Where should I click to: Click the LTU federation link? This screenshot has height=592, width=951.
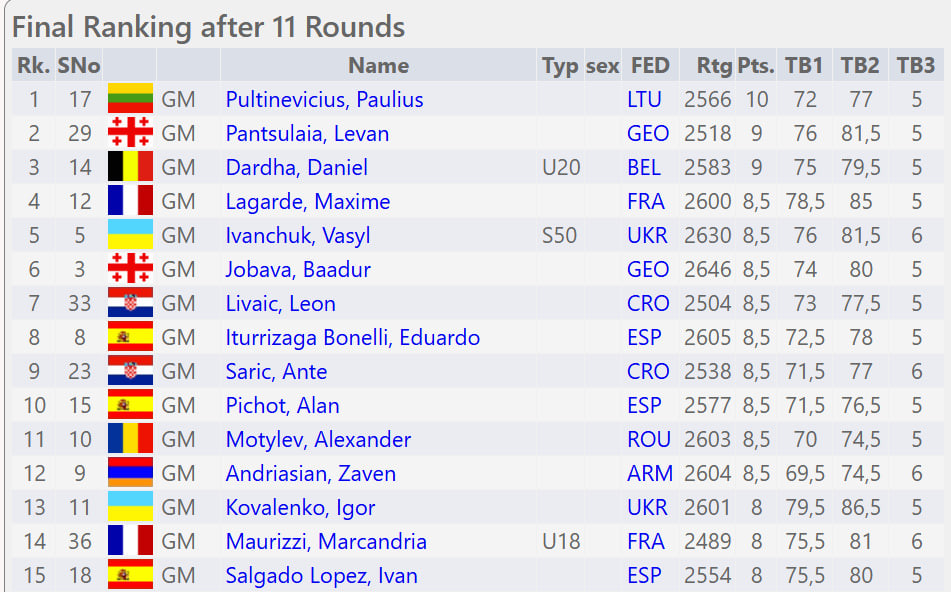[x=644, y=99]
